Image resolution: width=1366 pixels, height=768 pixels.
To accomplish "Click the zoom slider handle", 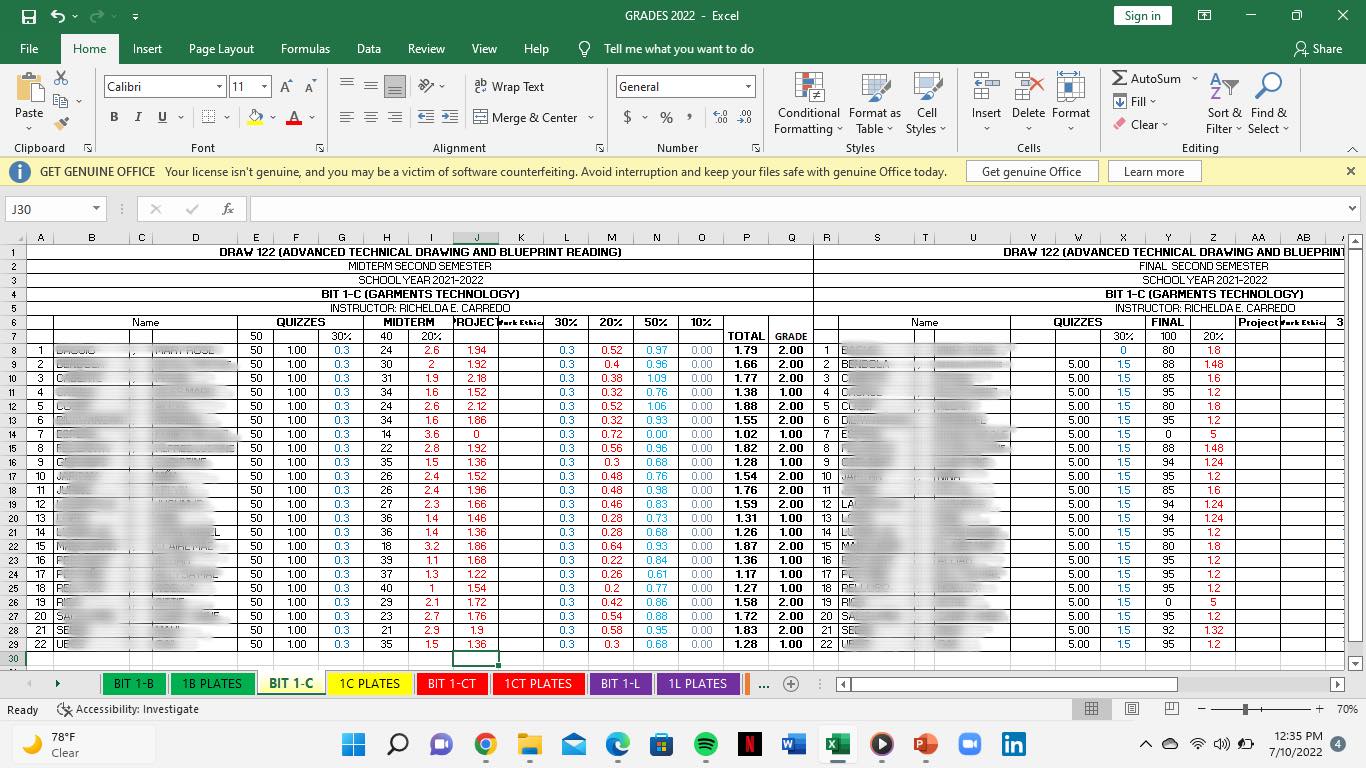I will point(1245,709).
